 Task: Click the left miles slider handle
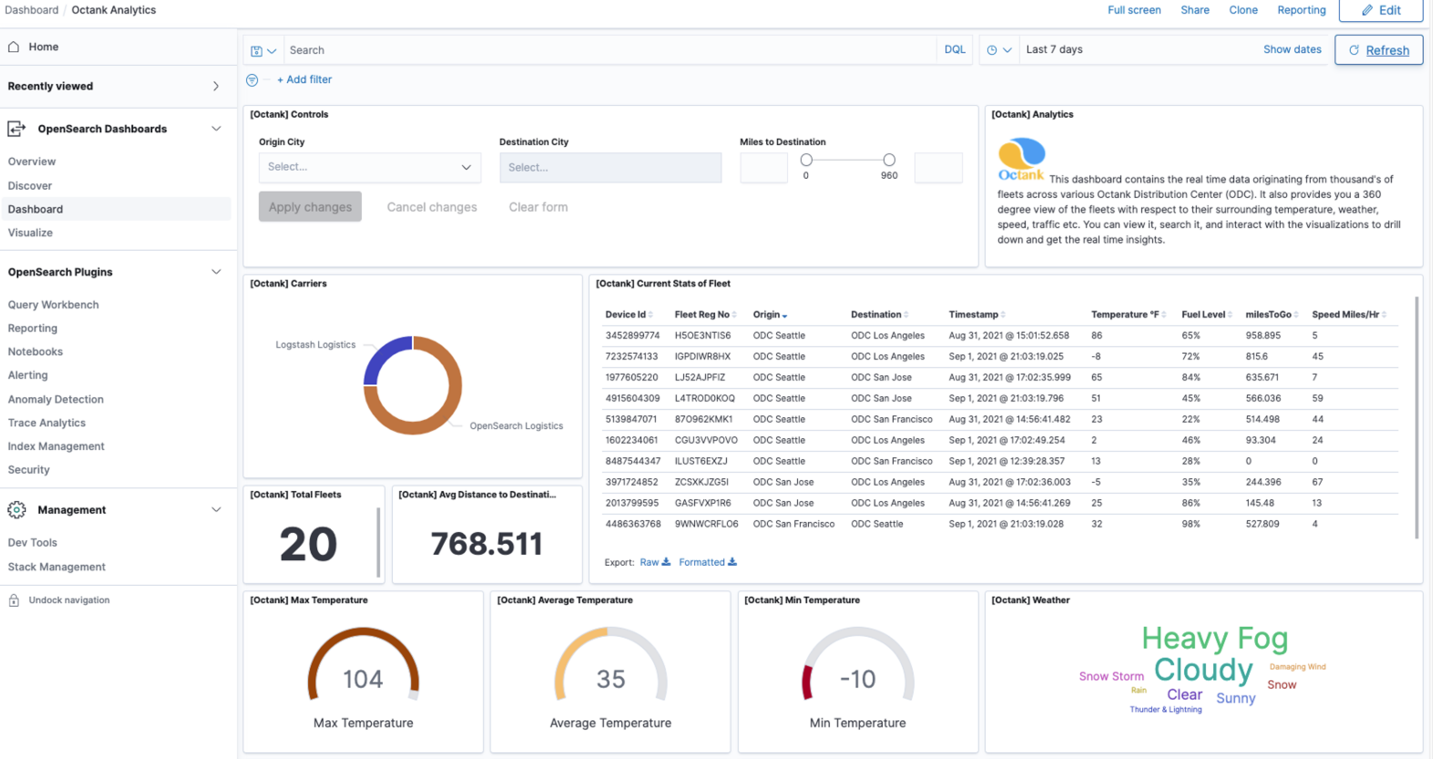pos(806,160)
